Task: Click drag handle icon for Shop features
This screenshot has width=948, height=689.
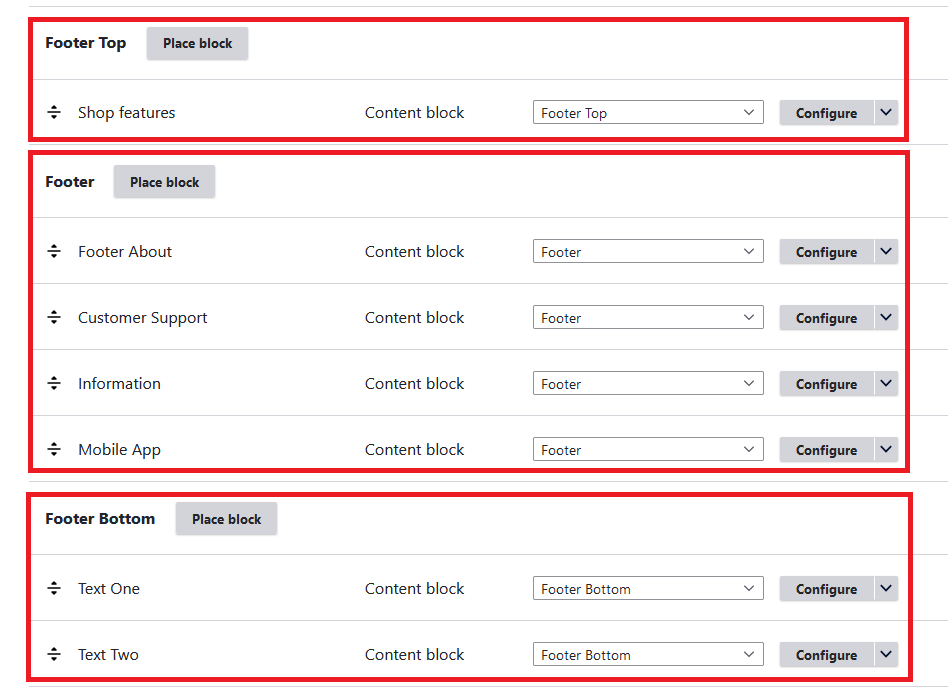Action: click(54, 113)
